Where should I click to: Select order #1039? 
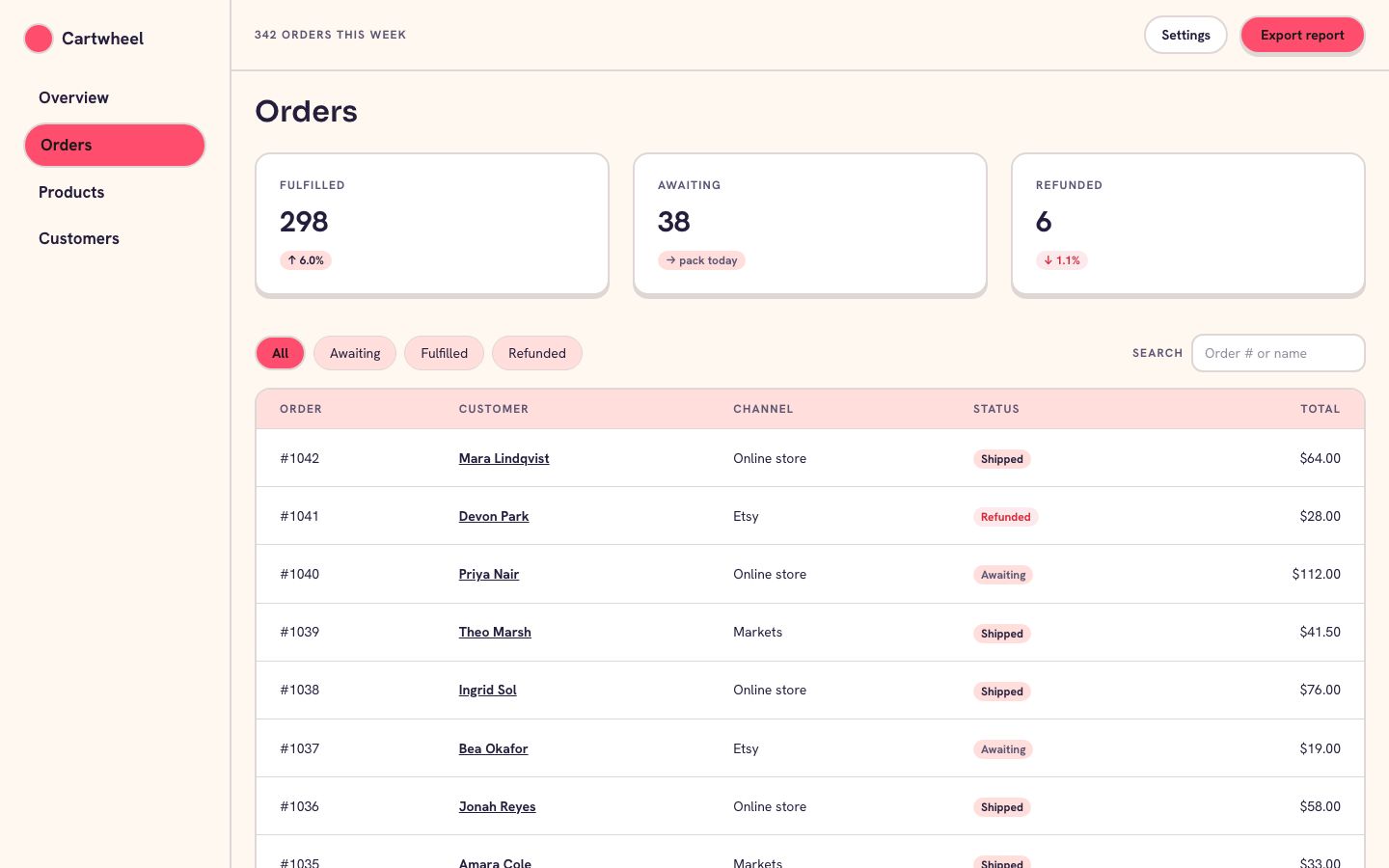point(299,632)
